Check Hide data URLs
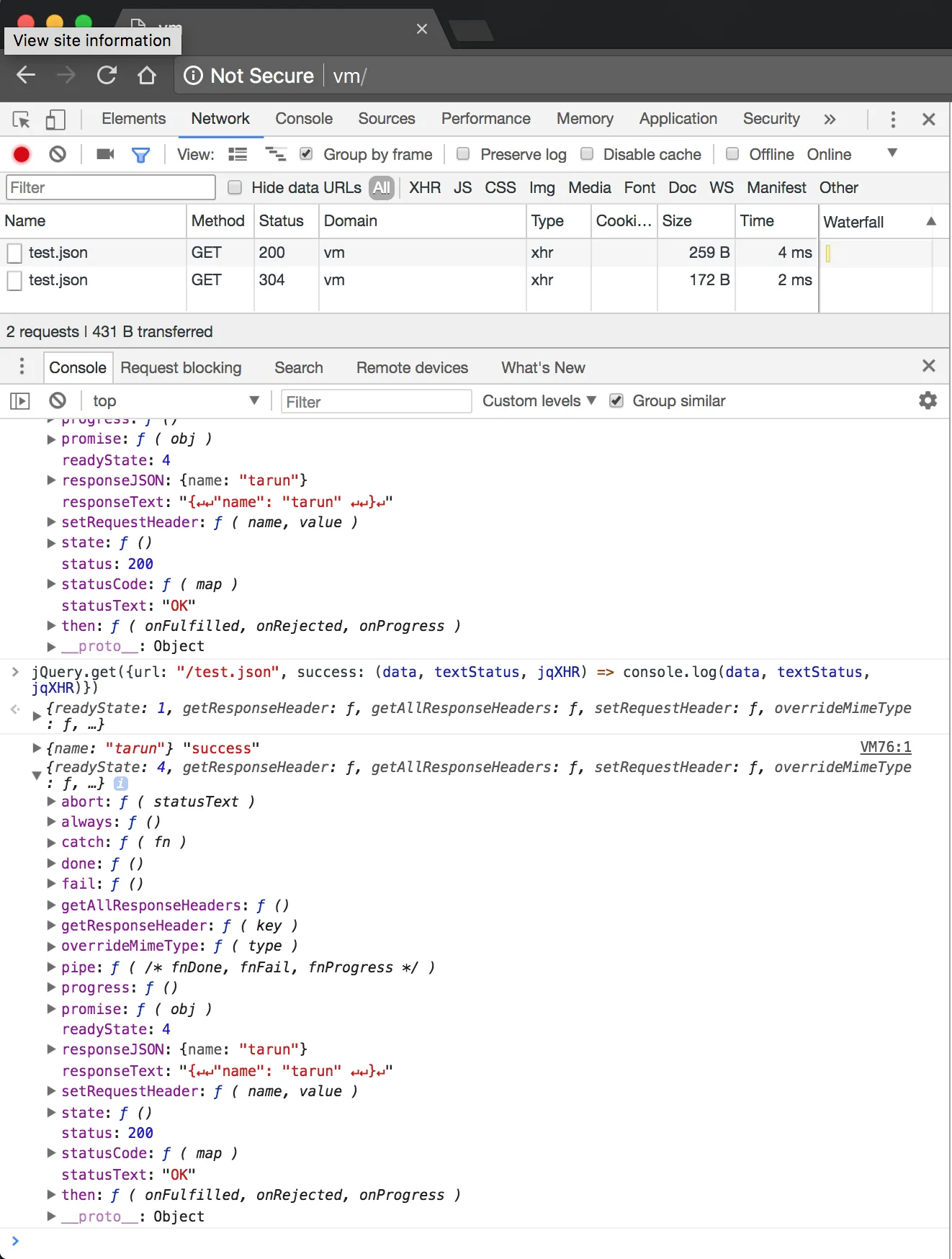The image size is (952, 1259). 234,187
